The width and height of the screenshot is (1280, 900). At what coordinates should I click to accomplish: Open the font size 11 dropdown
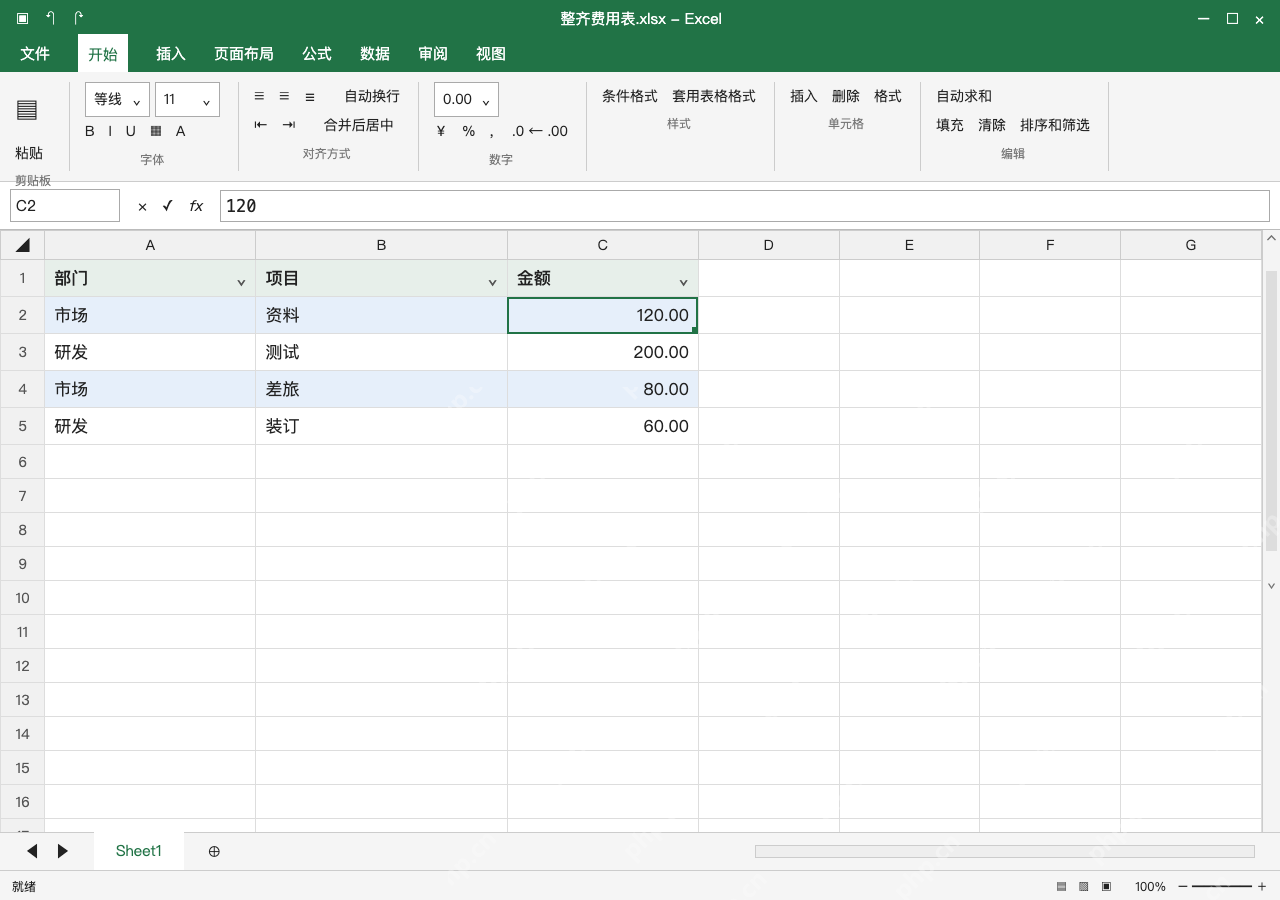[187, 99]
